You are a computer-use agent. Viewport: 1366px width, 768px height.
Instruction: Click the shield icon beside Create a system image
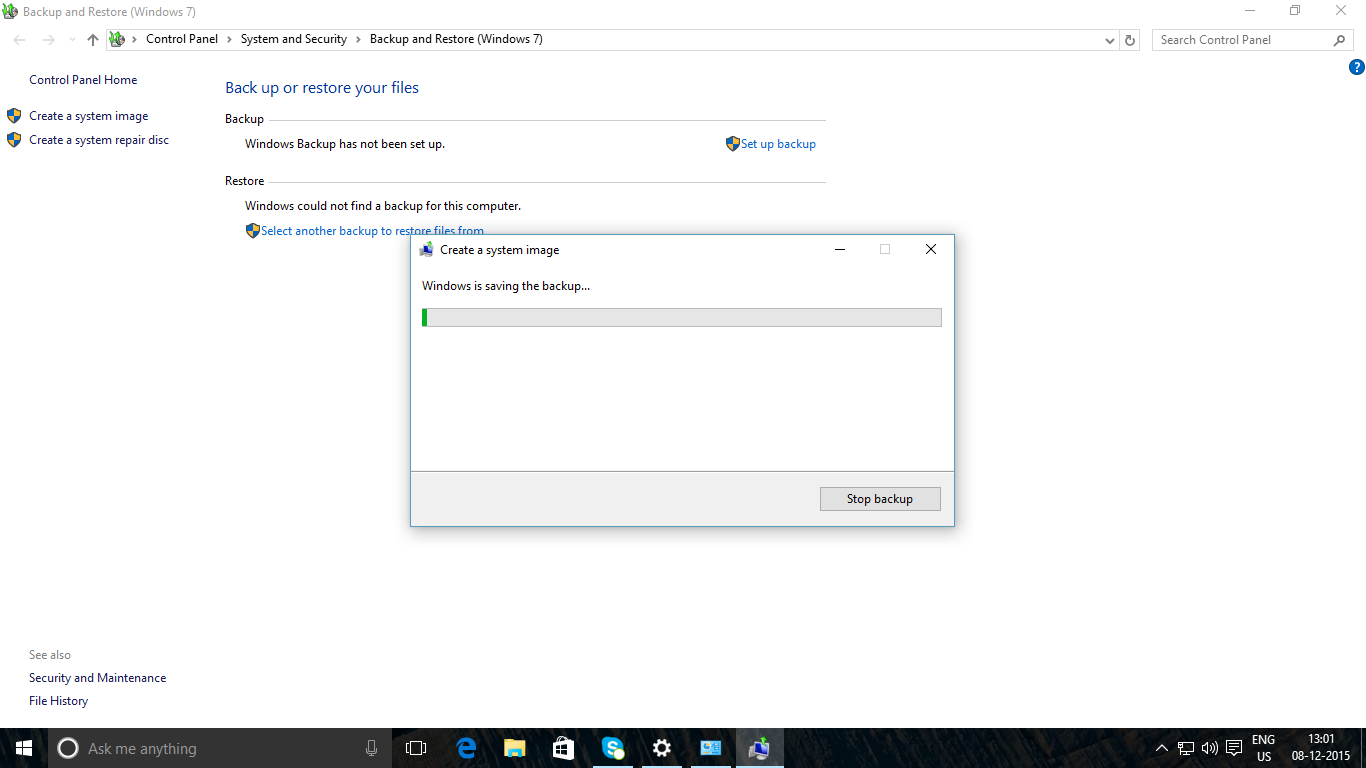pyautogui.click(x=14, y=116)
